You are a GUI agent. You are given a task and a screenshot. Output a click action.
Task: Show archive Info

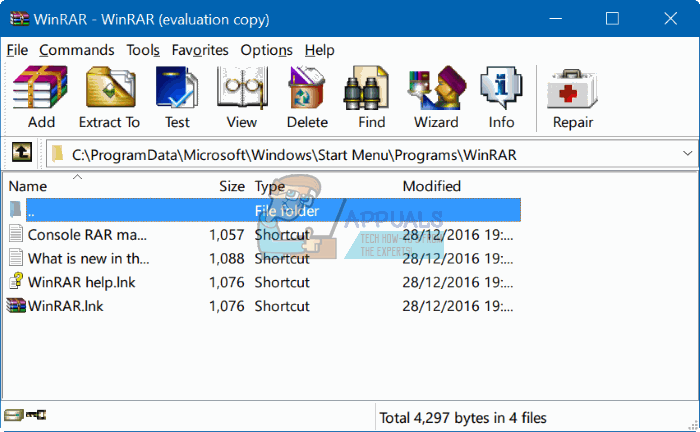[x=501, y=87]
